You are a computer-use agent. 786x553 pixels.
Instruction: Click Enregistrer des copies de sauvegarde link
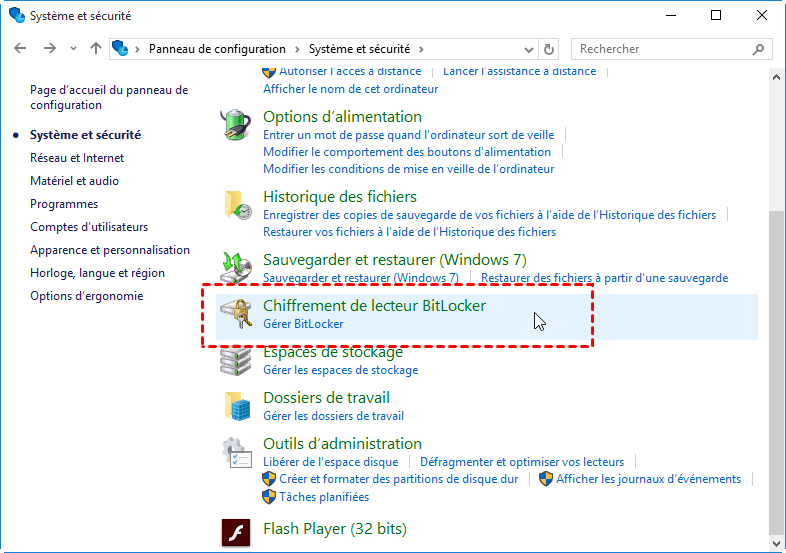(489, 215)
